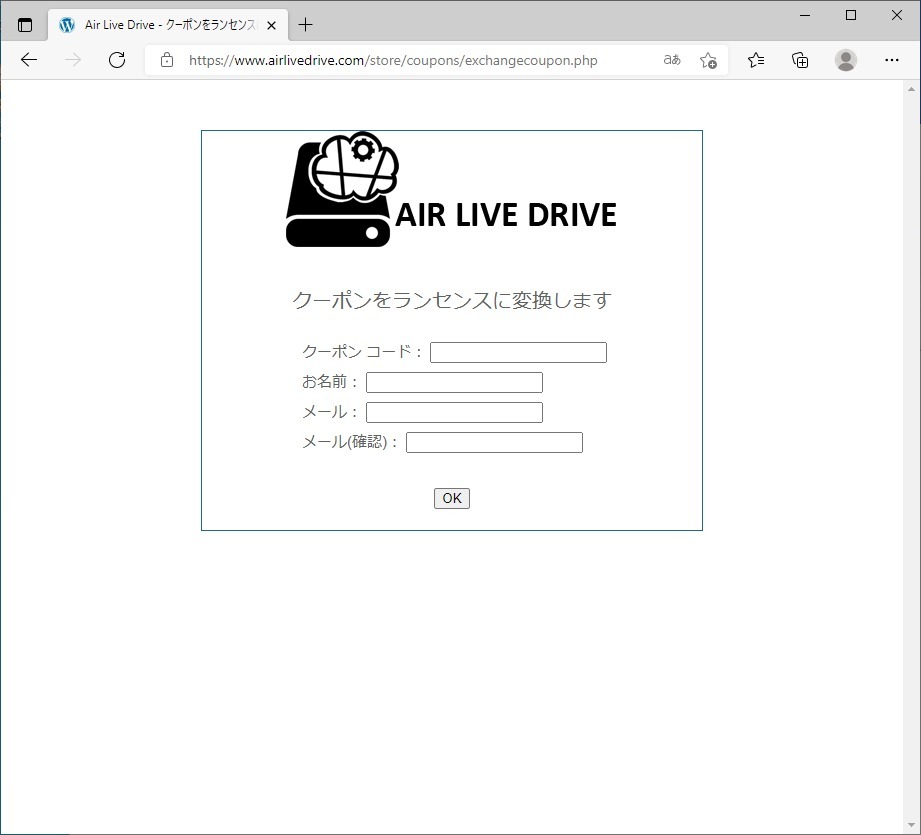Click the メール(確認) label
This screenshot has height=835, width=921.
click(x=350, y=442)
